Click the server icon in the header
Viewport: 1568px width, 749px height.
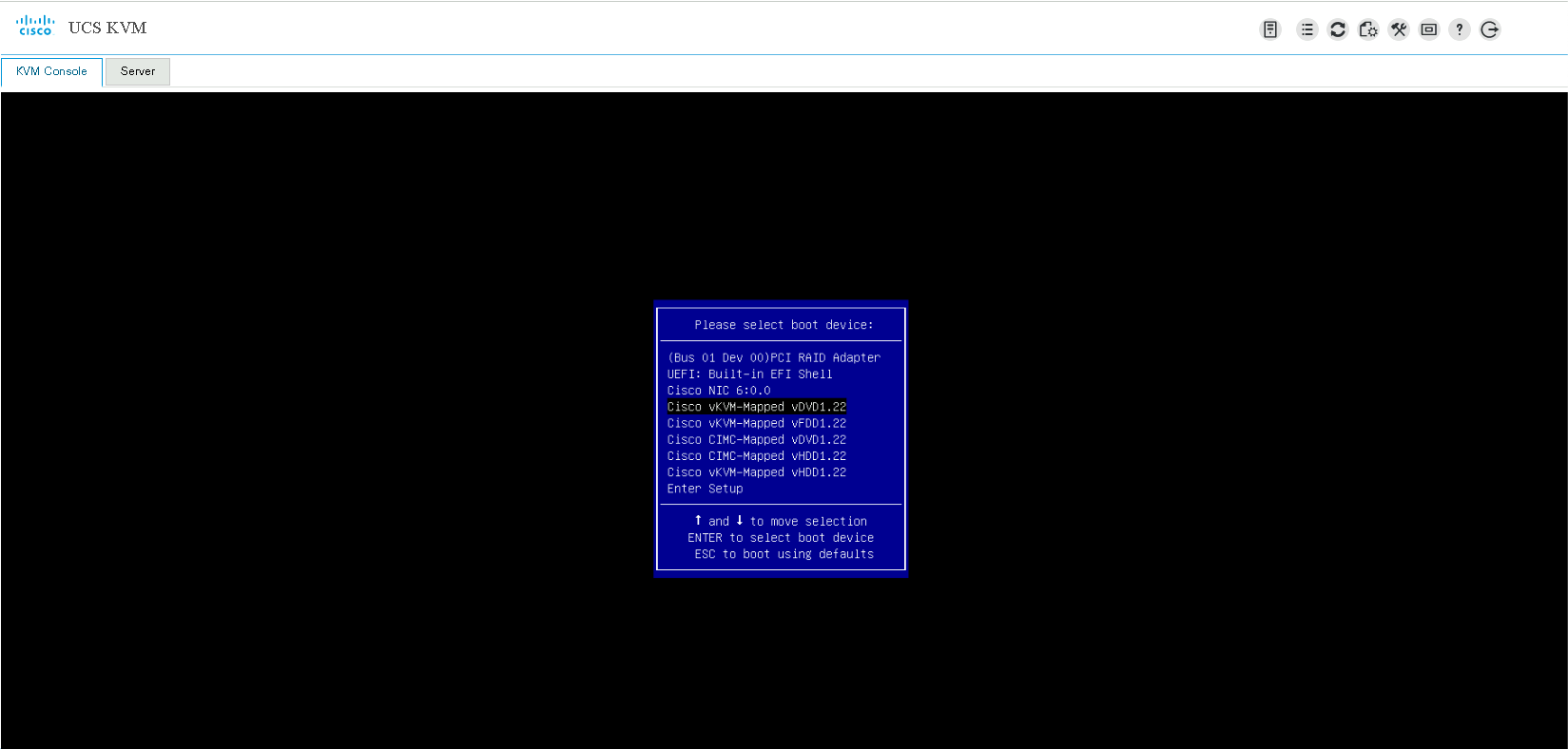coord(1269,29)
